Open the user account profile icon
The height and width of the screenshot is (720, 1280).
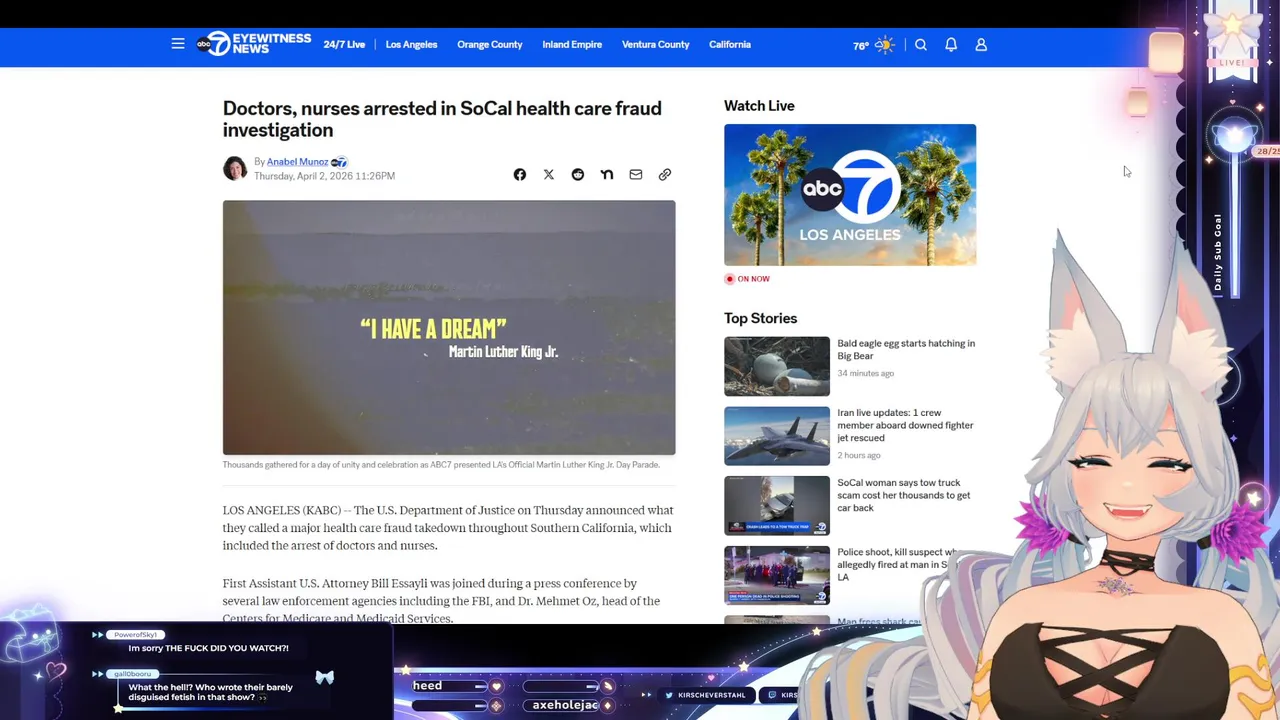click(x=981, y=44)
